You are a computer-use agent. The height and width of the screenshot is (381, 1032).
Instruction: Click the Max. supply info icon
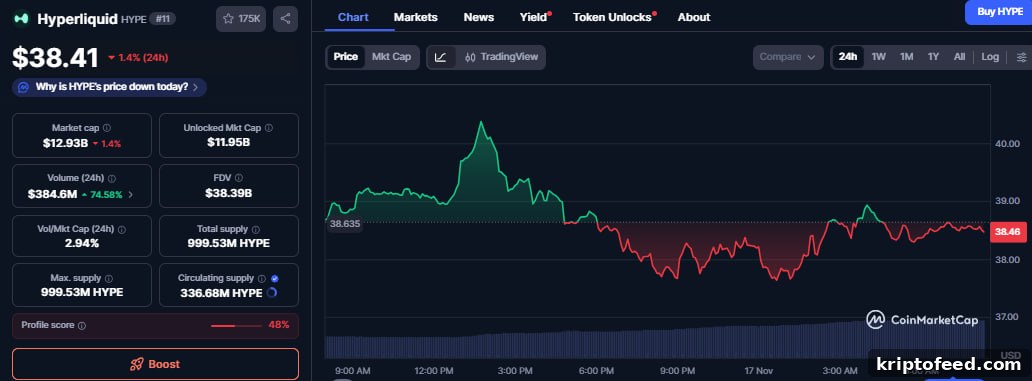(x=109, y=279)
